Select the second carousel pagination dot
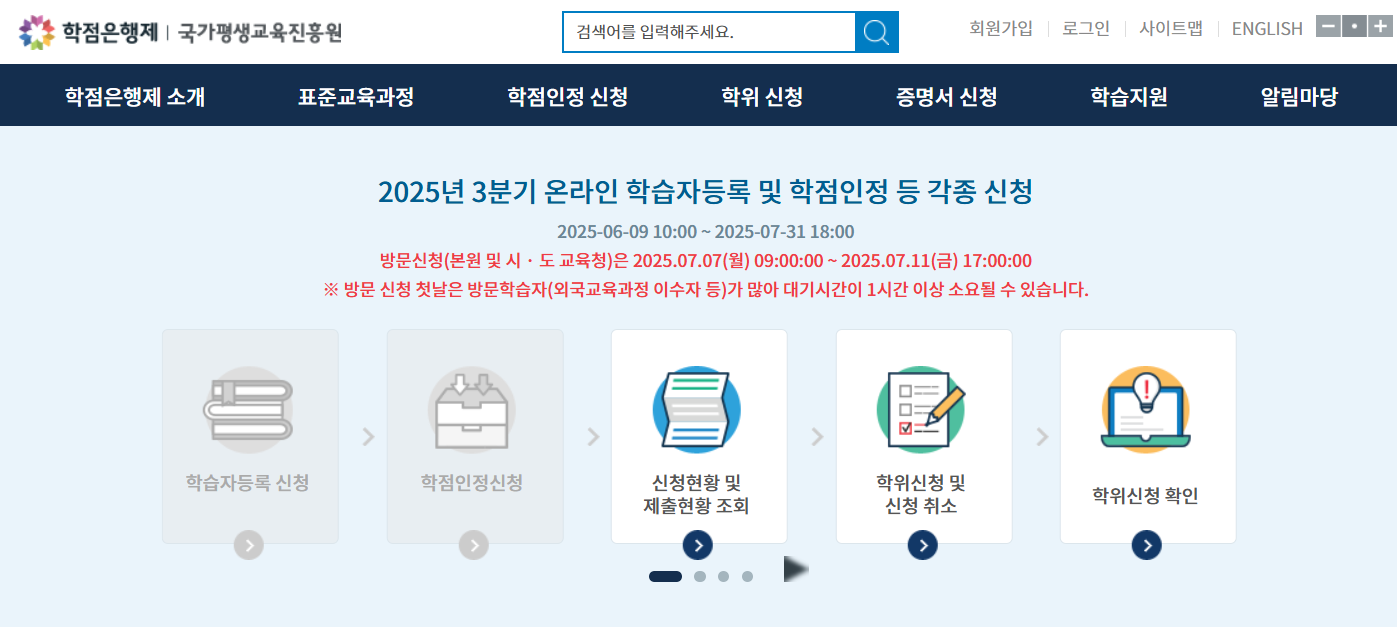Image resolution: width=1397 pixels, height=627 pixels. [698, 575]
